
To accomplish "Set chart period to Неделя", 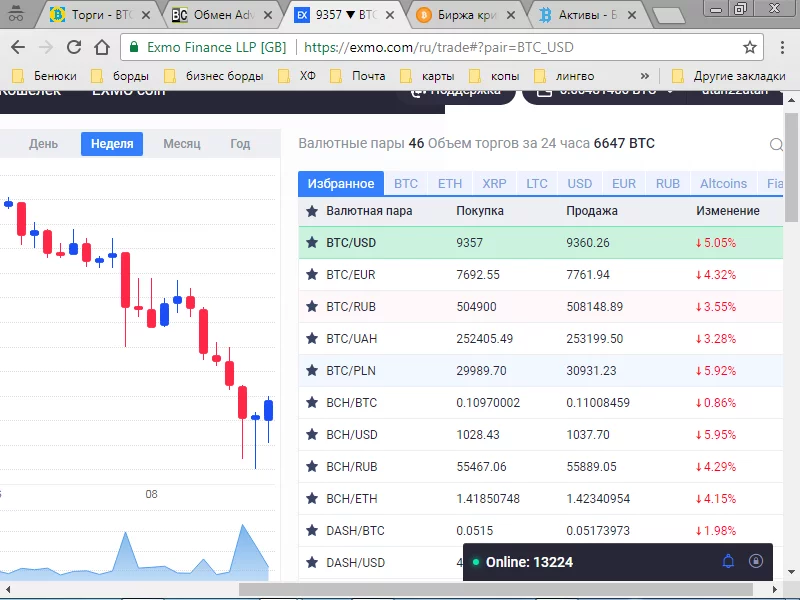I will [x=112, y=144].
